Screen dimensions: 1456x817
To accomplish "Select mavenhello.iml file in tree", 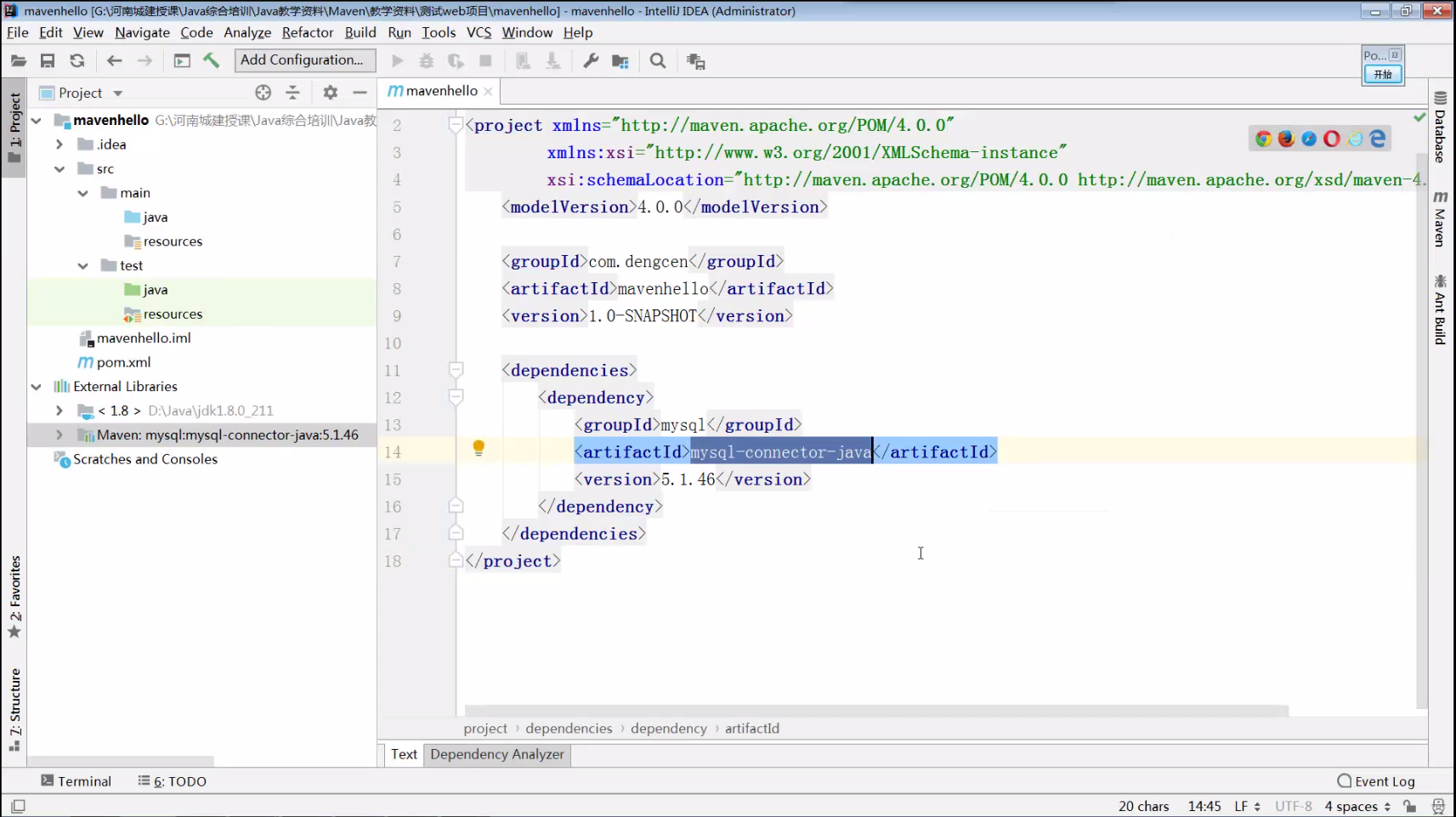I will click(144, 338).
